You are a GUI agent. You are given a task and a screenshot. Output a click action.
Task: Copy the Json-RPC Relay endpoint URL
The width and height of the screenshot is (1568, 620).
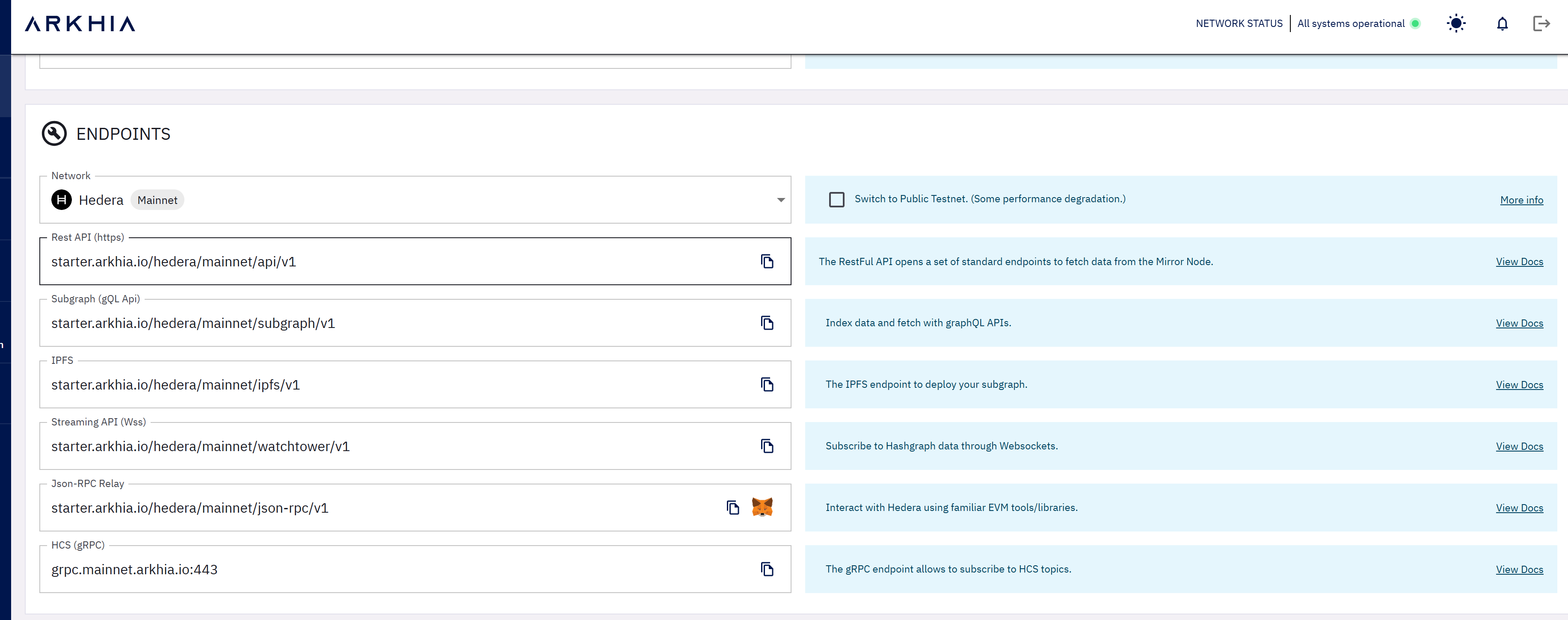(733, 508)
